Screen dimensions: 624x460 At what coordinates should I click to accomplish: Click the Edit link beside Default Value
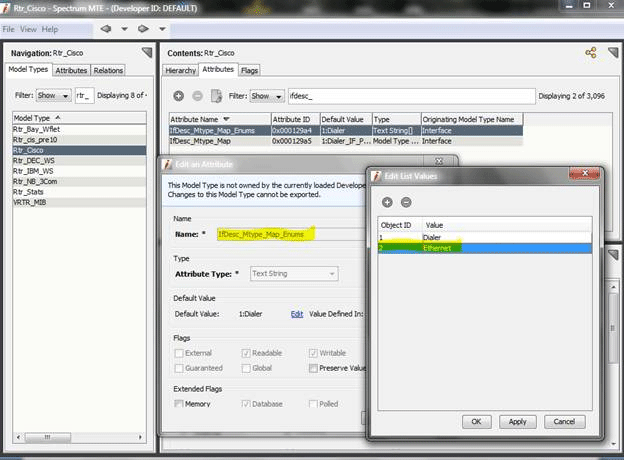pos(296,314)
